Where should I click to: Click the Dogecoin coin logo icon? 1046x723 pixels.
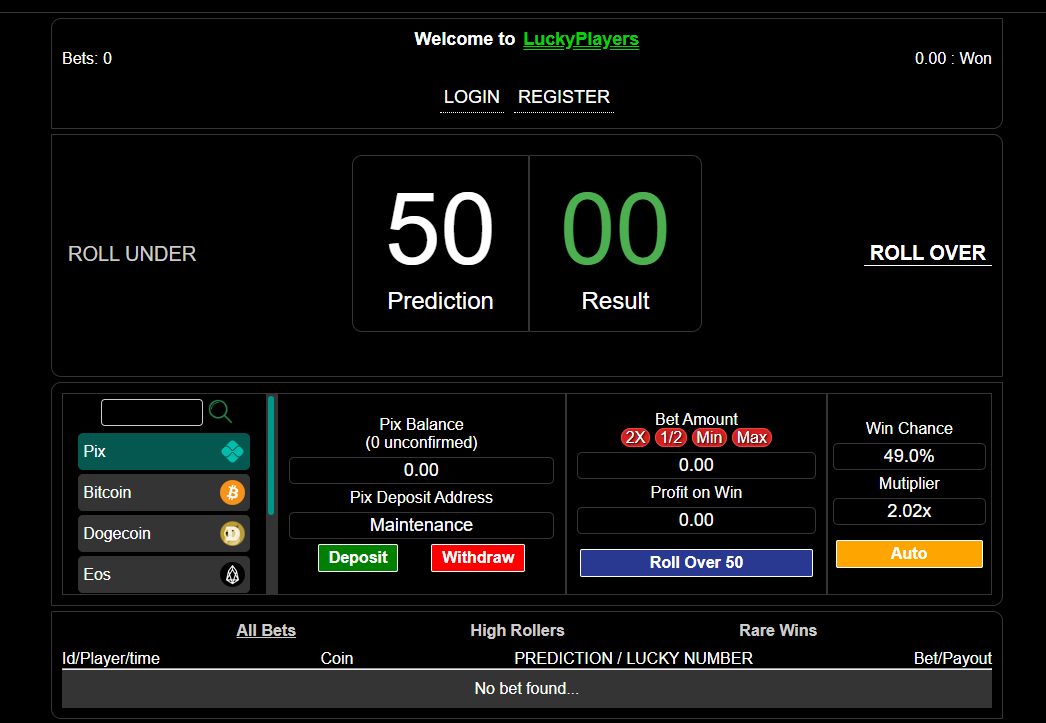point(232,534)
